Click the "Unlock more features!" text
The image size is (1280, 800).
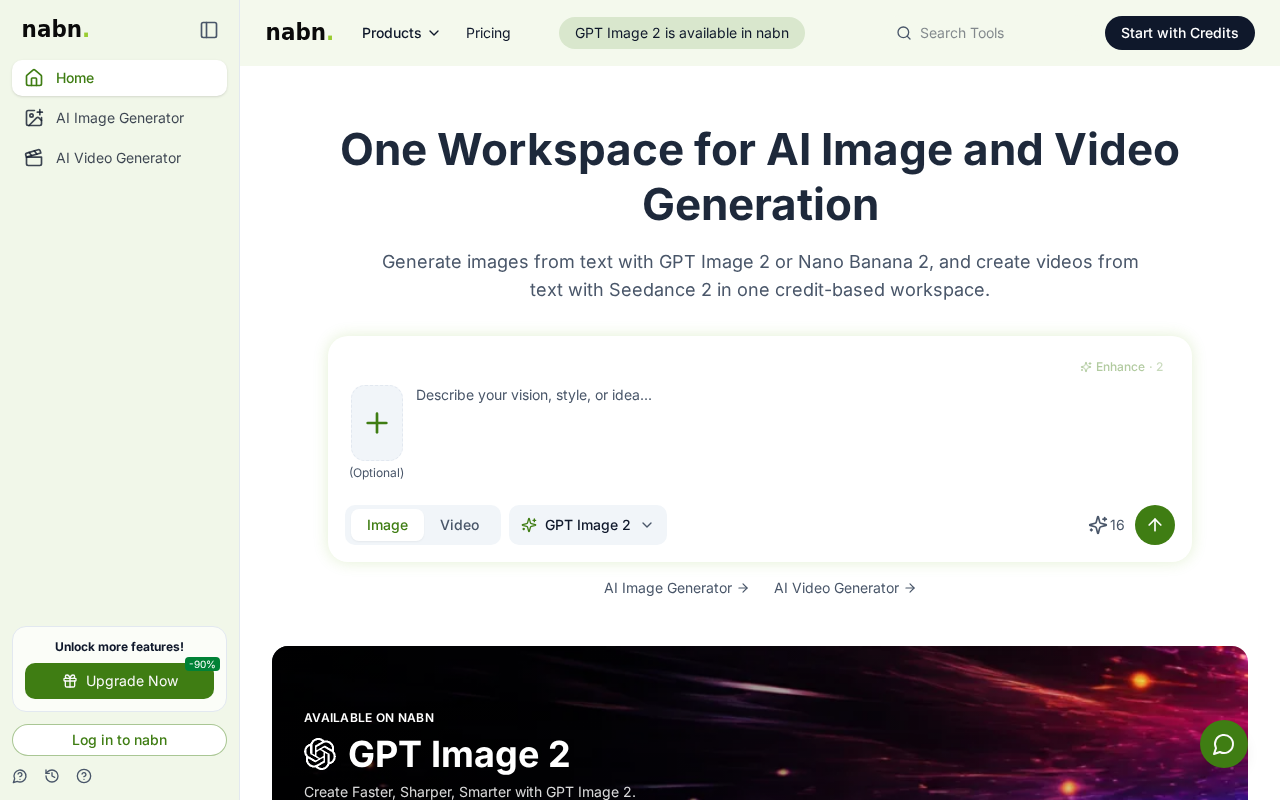(x=120, y=647)
